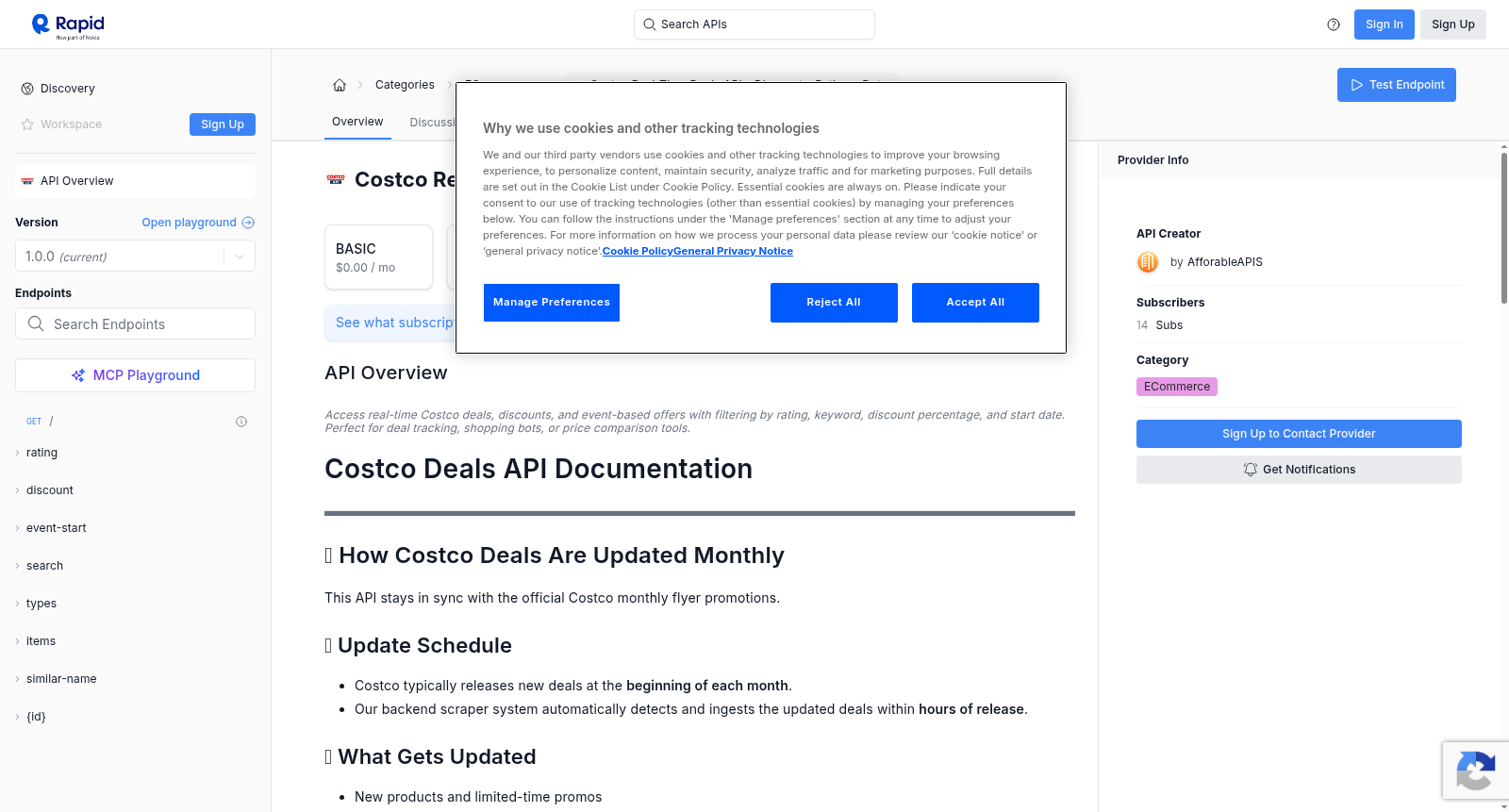
Task: Click the sidebar Workspace Sign Up button
Action: tap(223, 124)
